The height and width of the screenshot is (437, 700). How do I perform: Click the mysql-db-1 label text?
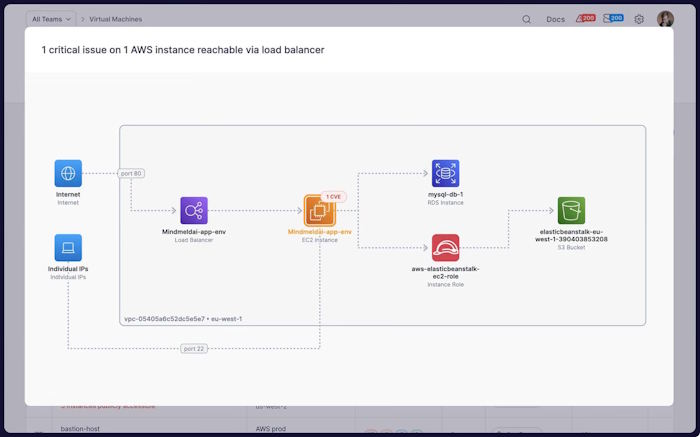pos(445,195)
